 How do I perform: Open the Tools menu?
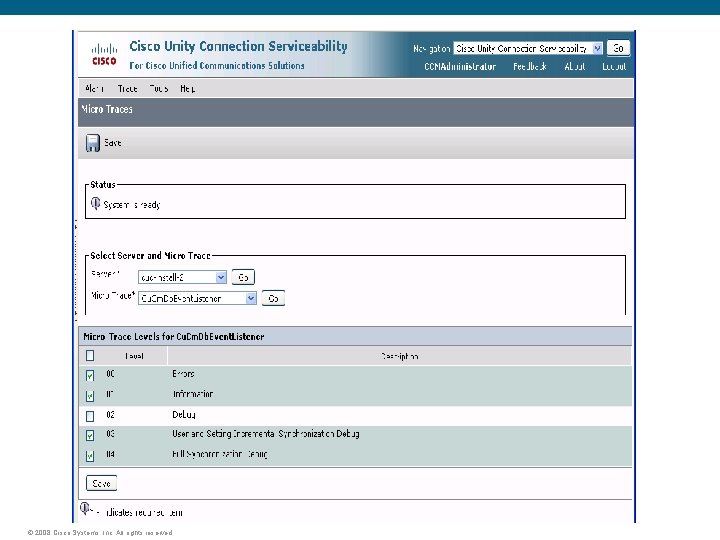(x=159, y=89)
